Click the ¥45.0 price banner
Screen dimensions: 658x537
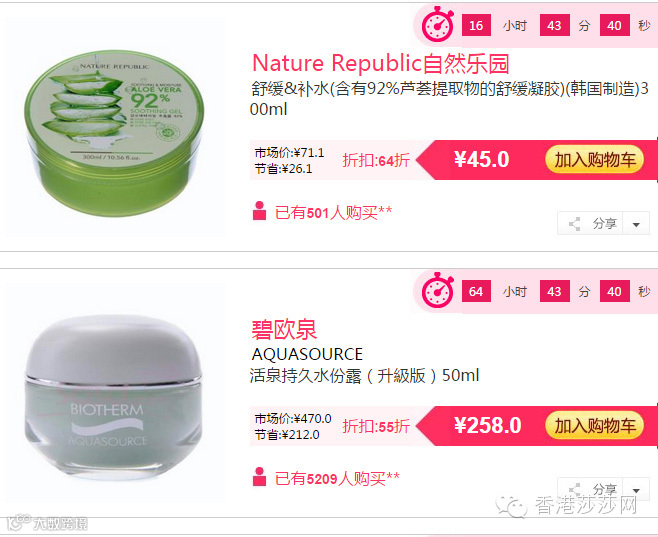481,160
